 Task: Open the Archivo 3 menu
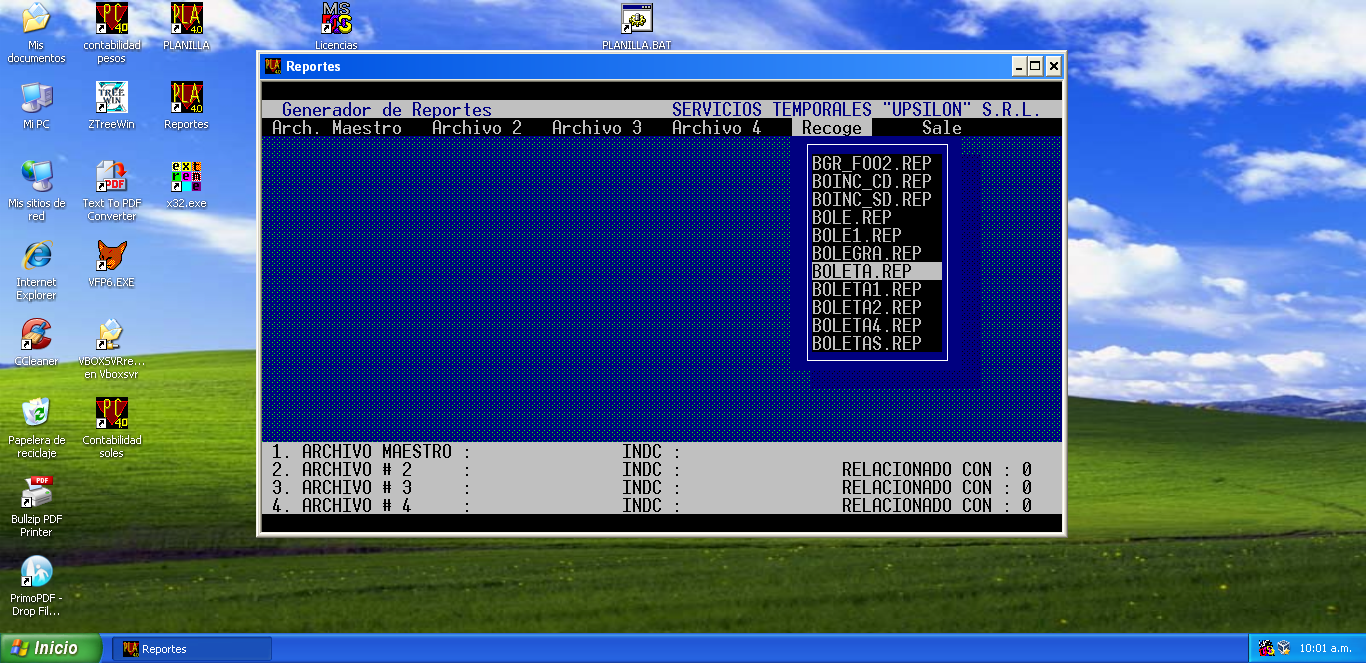coord(597,128)
